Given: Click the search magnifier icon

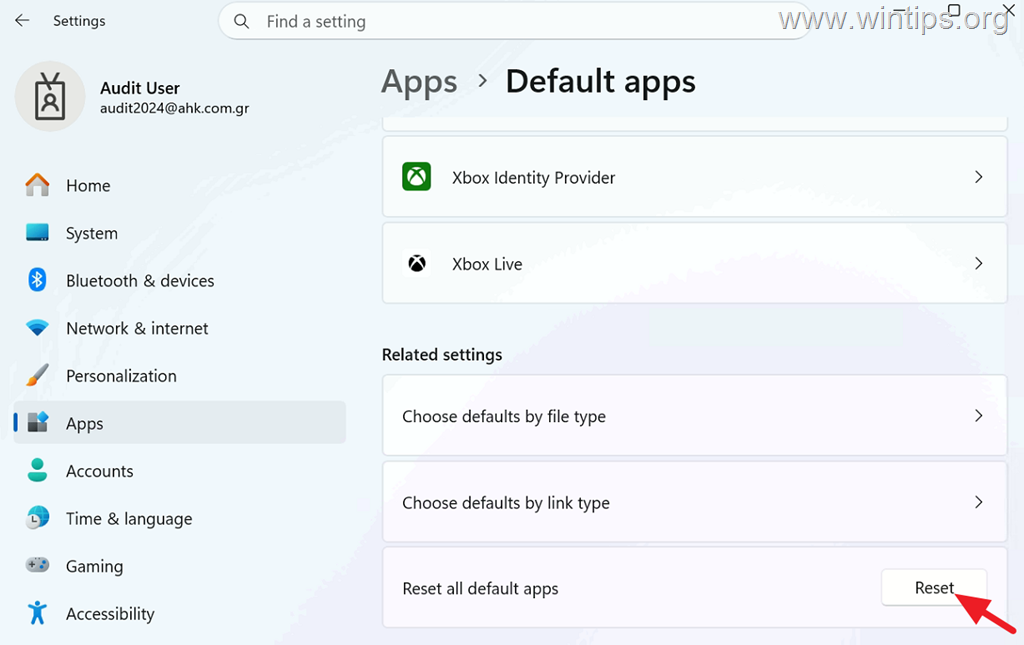Looking at the screenshot, I should pyautogui.click(x=242, y=22).
